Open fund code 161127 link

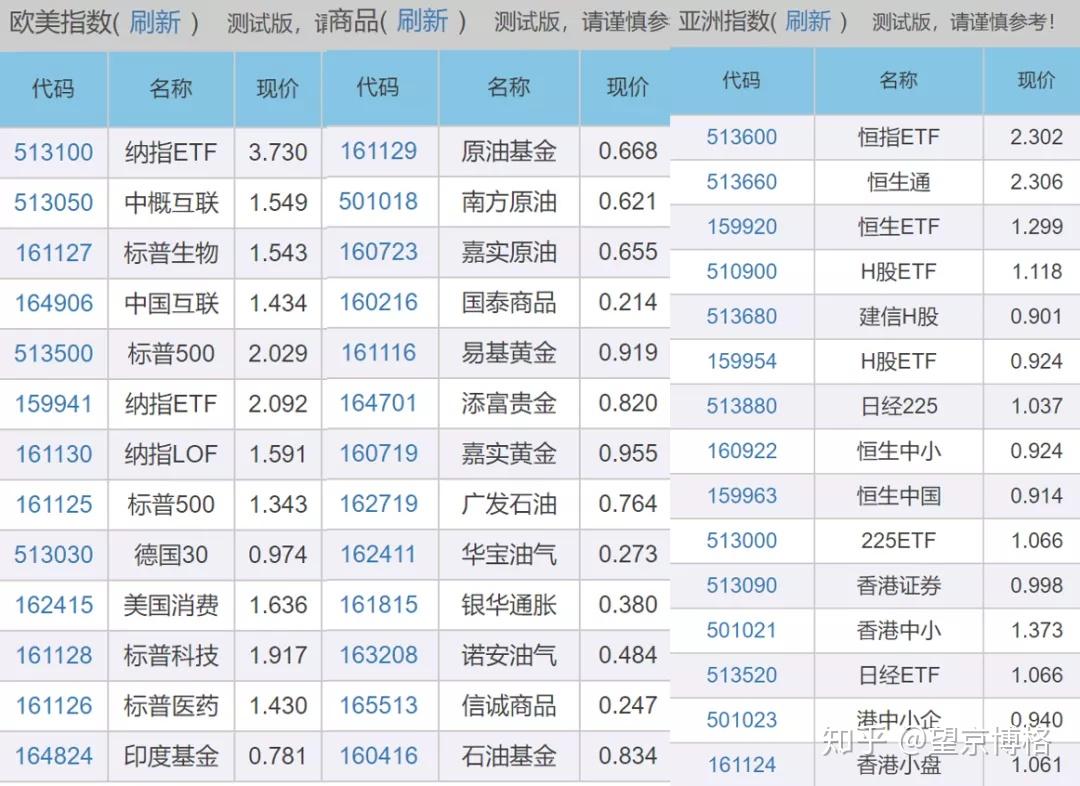point(54,253)
